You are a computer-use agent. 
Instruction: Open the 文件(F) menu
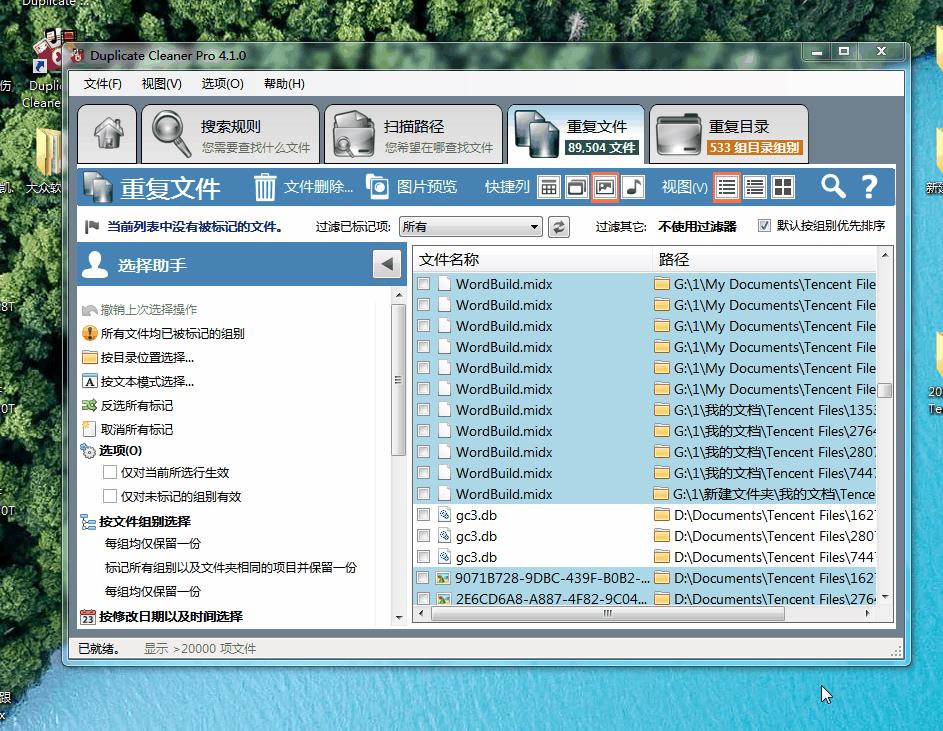coord(102,84)
